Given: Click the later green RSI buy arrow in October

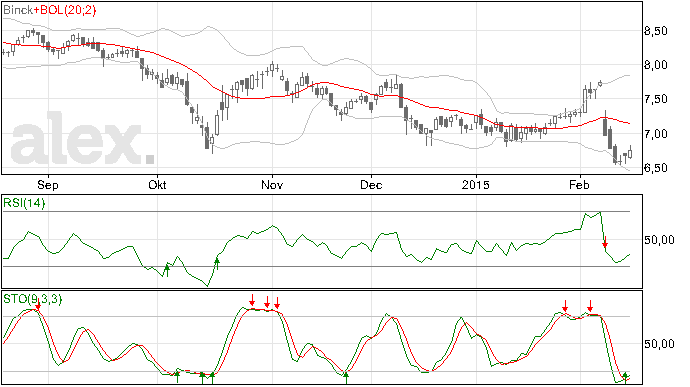Looking at the screenshot, I should tap(217, 264).
